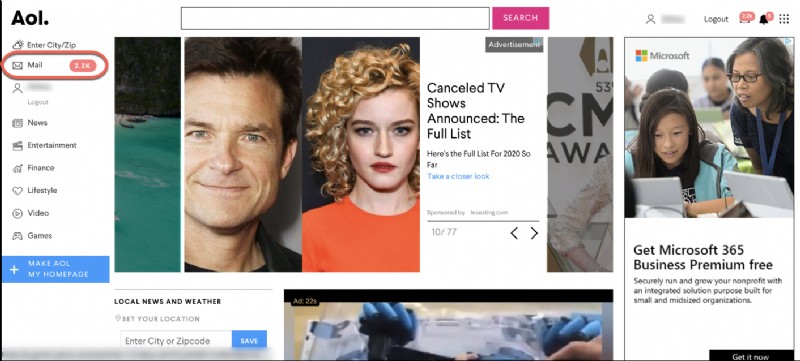Click the plus icon on Make AOL My Homepage
Screen dimensions: 800x361
[14, 269]
